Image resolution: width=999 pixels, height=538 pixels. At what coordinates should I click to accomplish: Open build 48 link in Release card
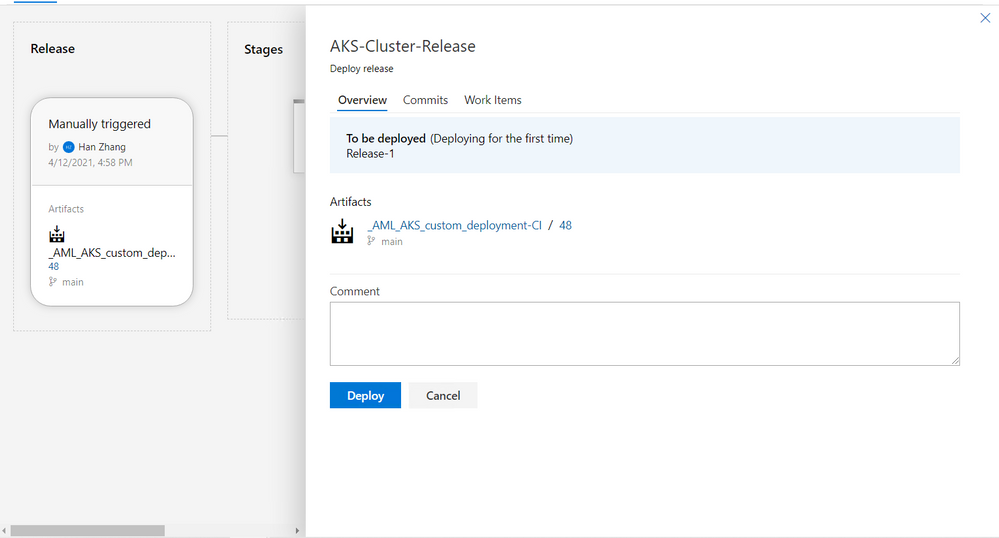coord(54,266)
